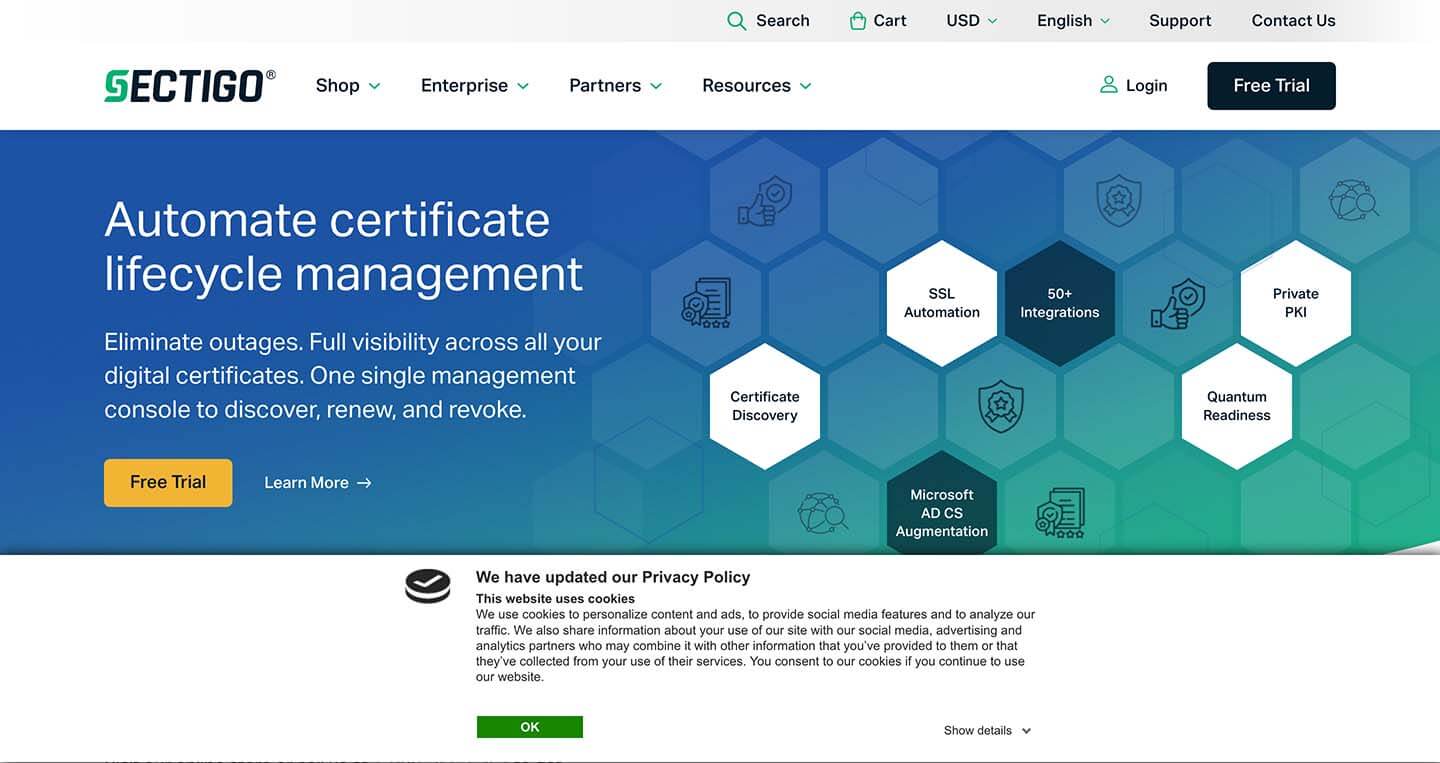Accept cookies with the green OK button
The width and height of the screenshot is (1440, 763).
[x=530, y=727]
